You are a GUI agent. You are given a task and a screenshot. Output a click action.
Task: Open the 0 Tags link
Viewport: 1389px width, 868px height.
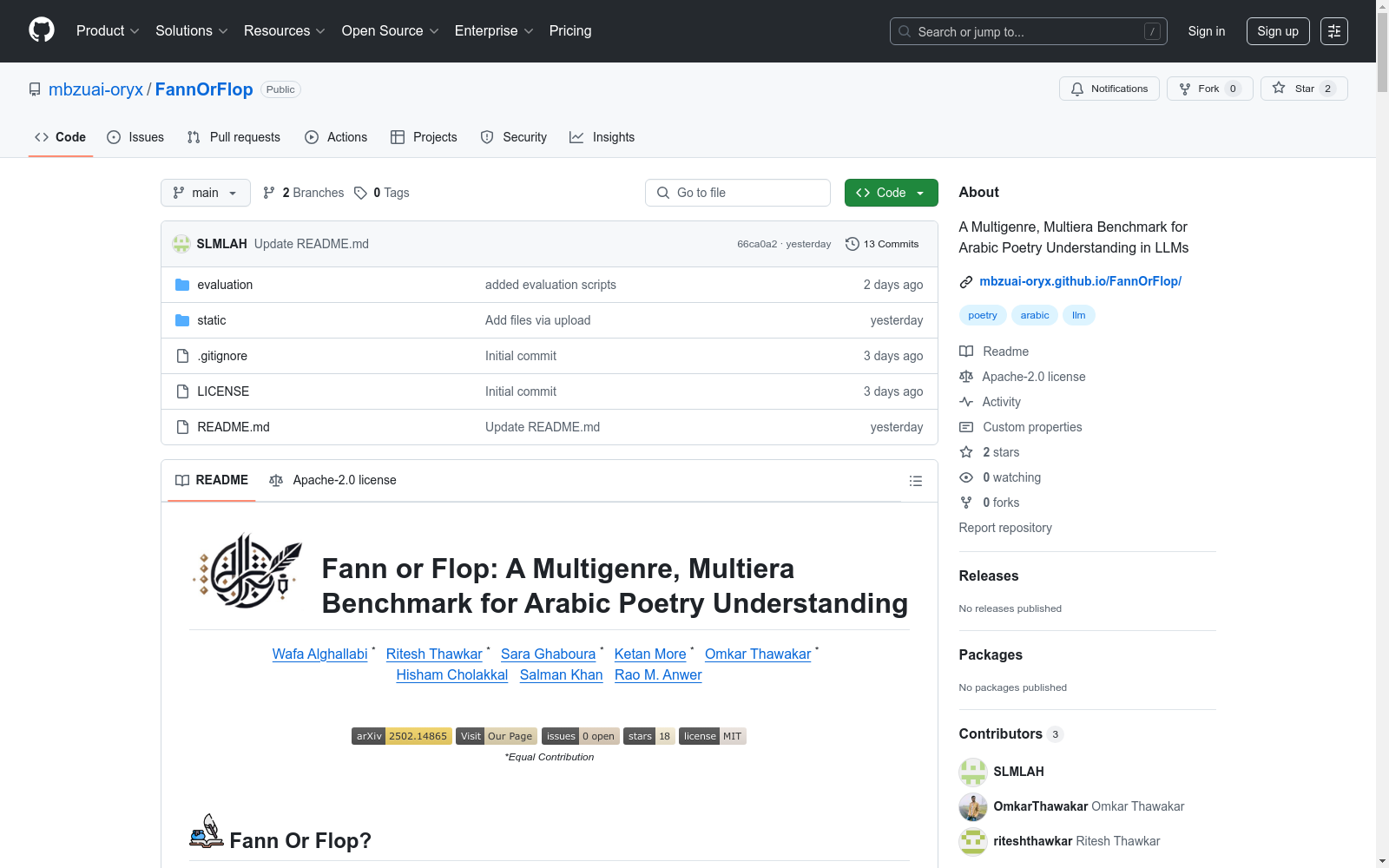coord(382,193)
